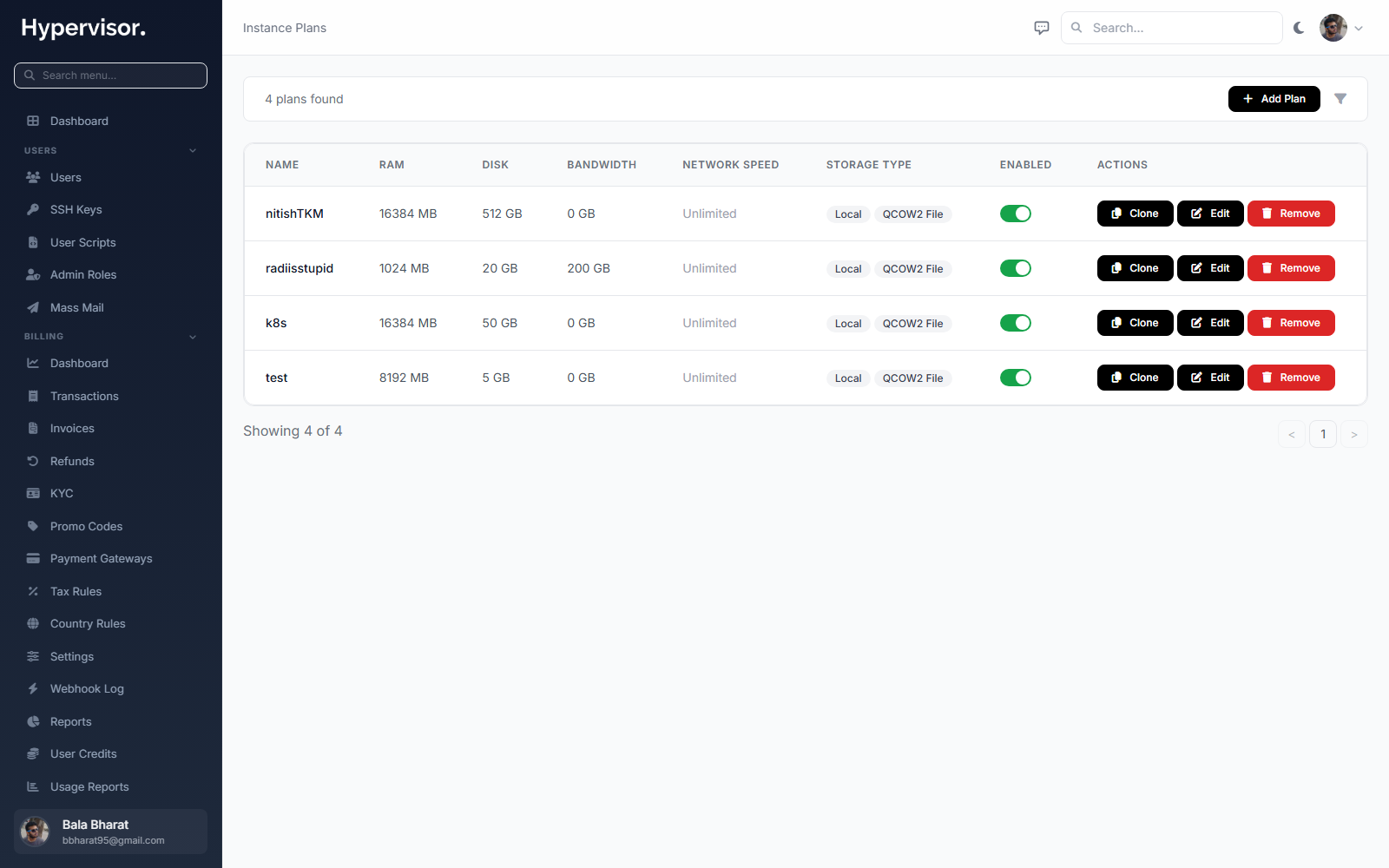Click the Transactions sidebar icon

click(x=33, y=396)
